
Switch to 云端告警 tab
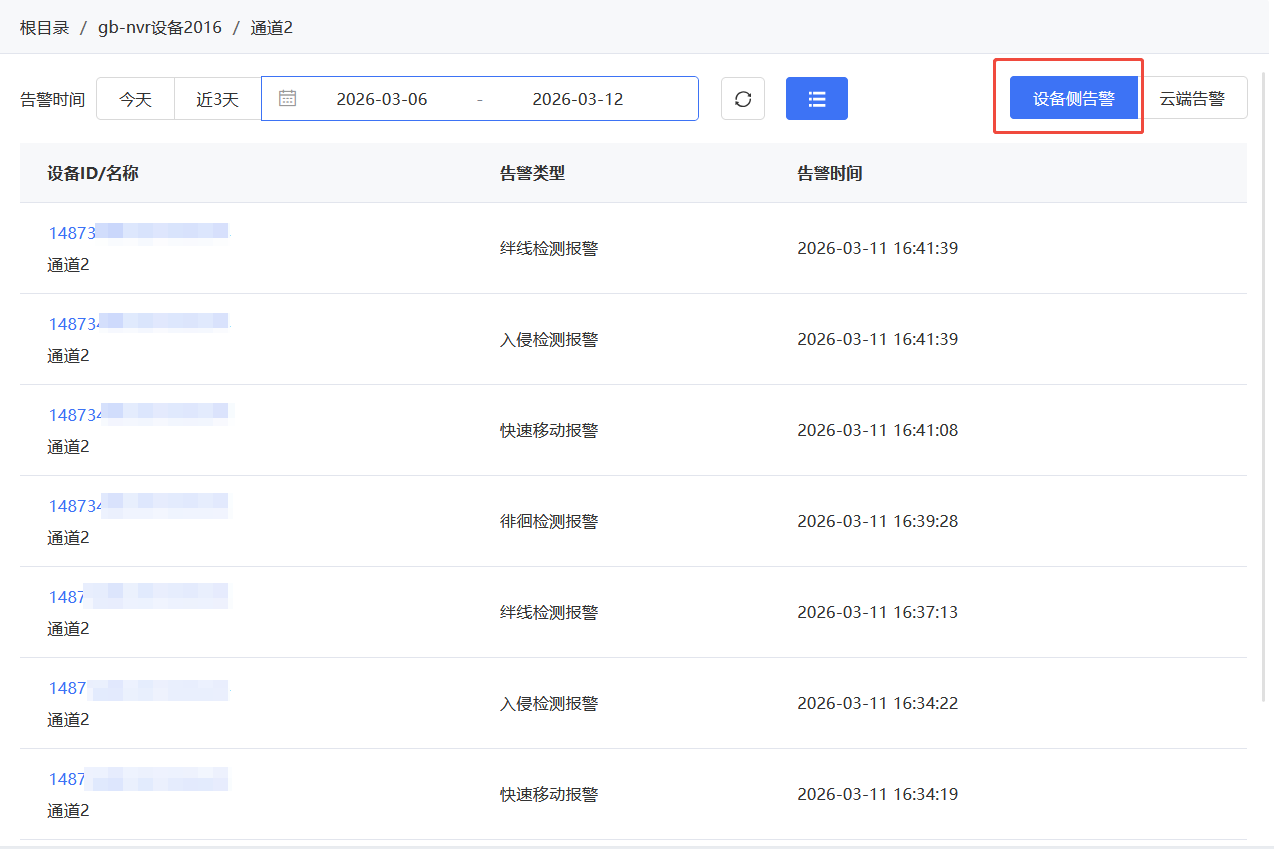pos(1192,98)
